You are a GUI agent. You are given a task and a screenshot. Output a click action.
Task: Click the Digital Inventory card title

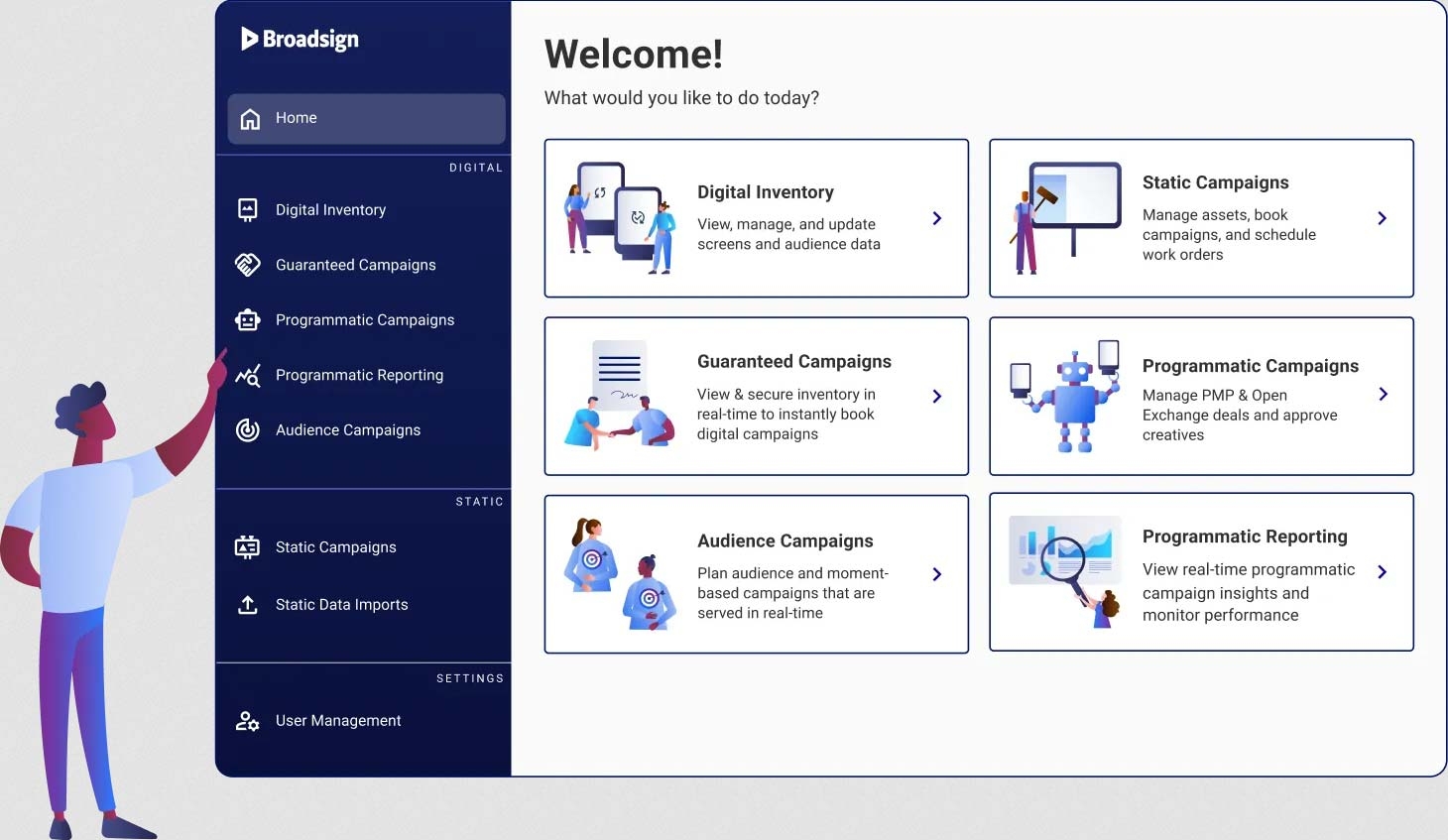[766, 192]
